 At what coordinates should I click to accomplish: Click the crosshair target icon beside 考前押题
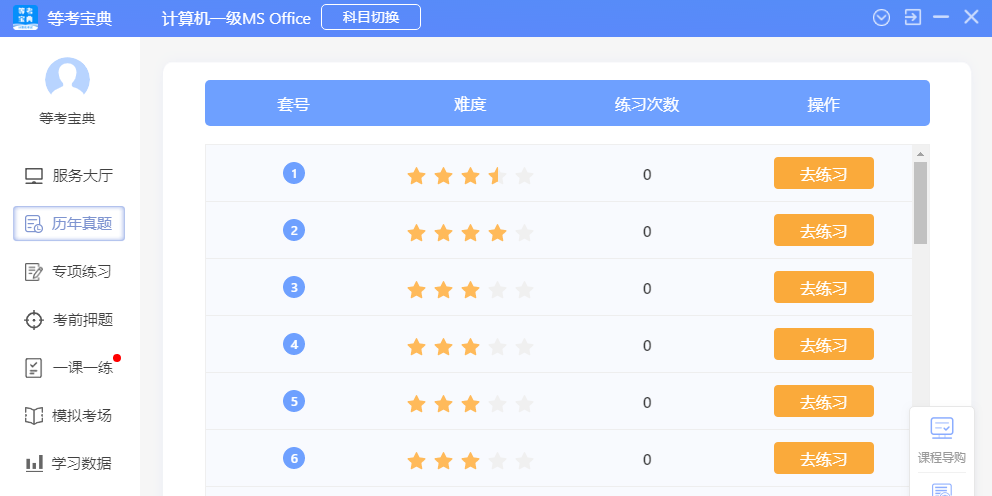(34, 320)
